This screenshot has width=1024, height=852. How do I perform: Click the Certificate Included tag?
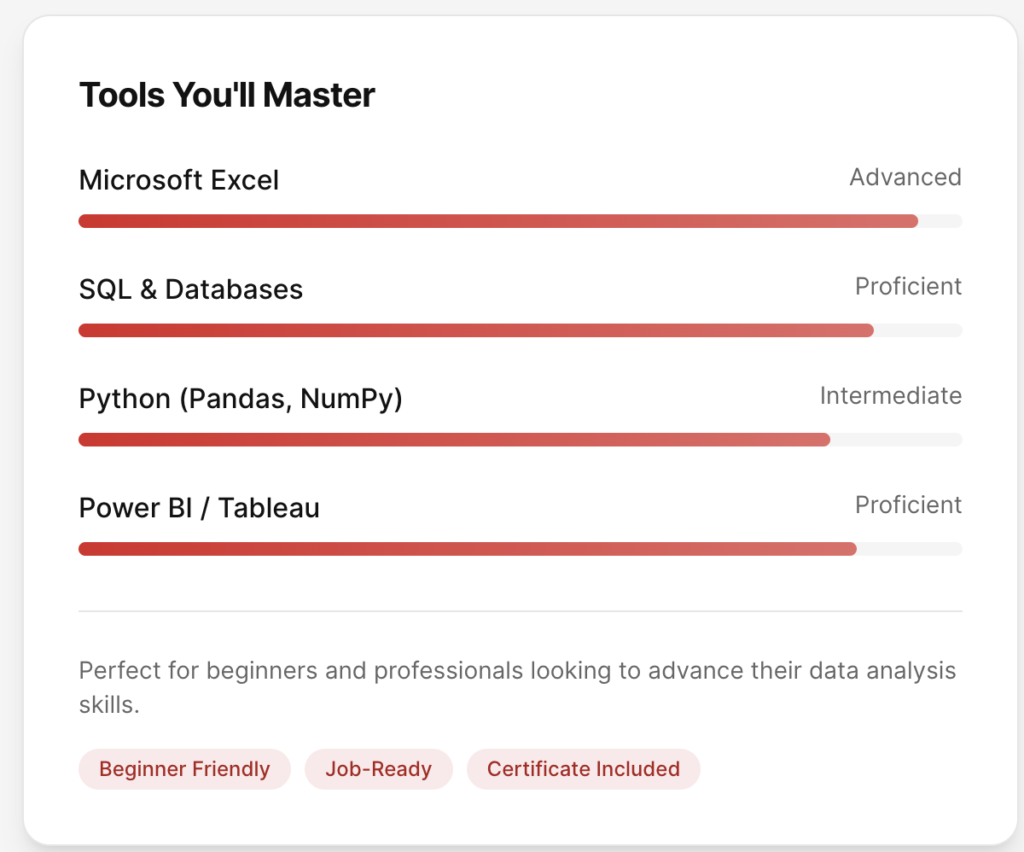pyautogui.click(x=583, y=769)
